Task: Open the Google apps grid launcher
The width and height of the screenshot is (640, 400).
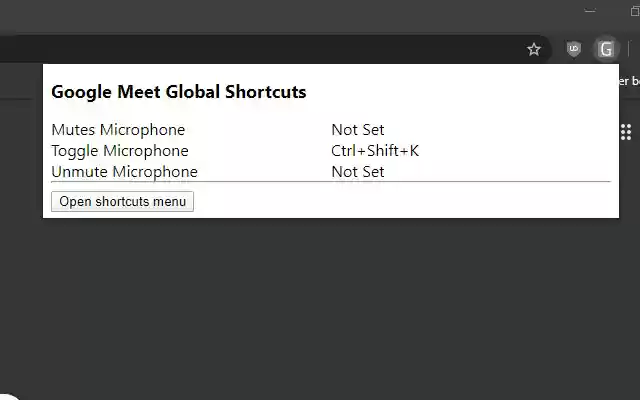Action: point(627,132)
